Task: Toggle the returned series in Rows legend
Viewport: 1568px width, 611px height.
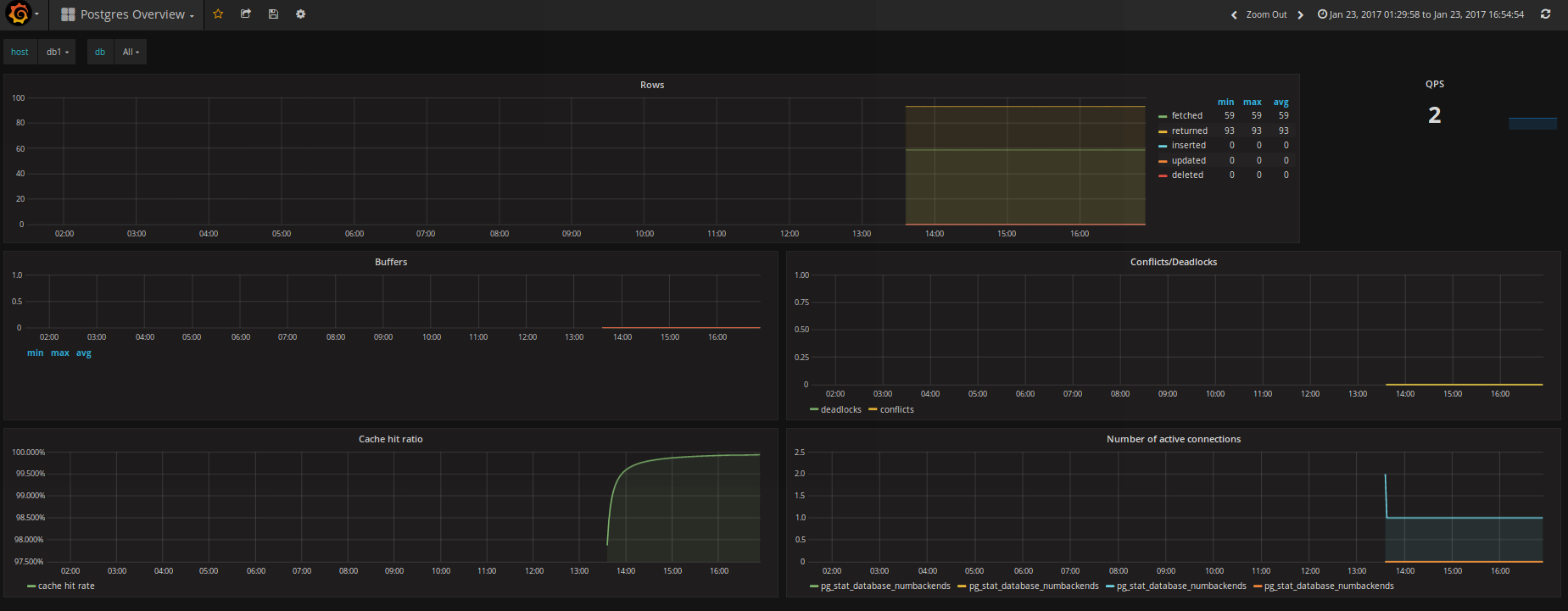Action: [x=1190, y=131]
